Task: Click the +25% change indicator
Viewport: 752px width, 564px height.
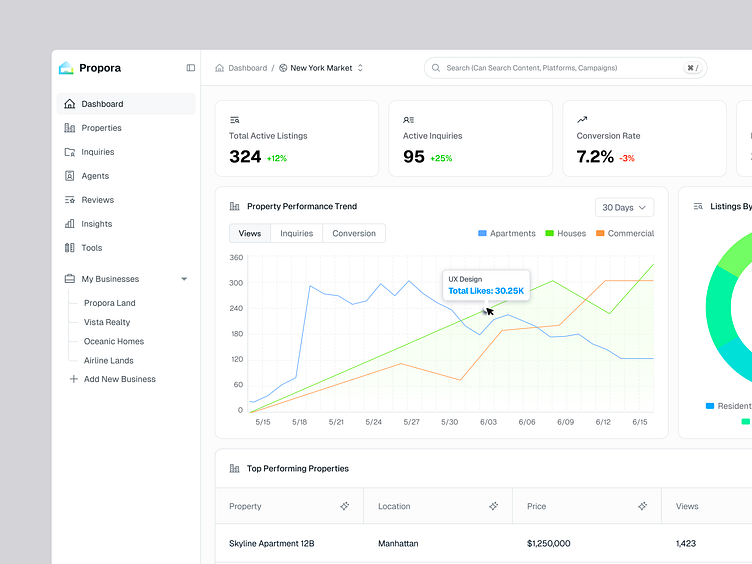Action: [441, 158]
